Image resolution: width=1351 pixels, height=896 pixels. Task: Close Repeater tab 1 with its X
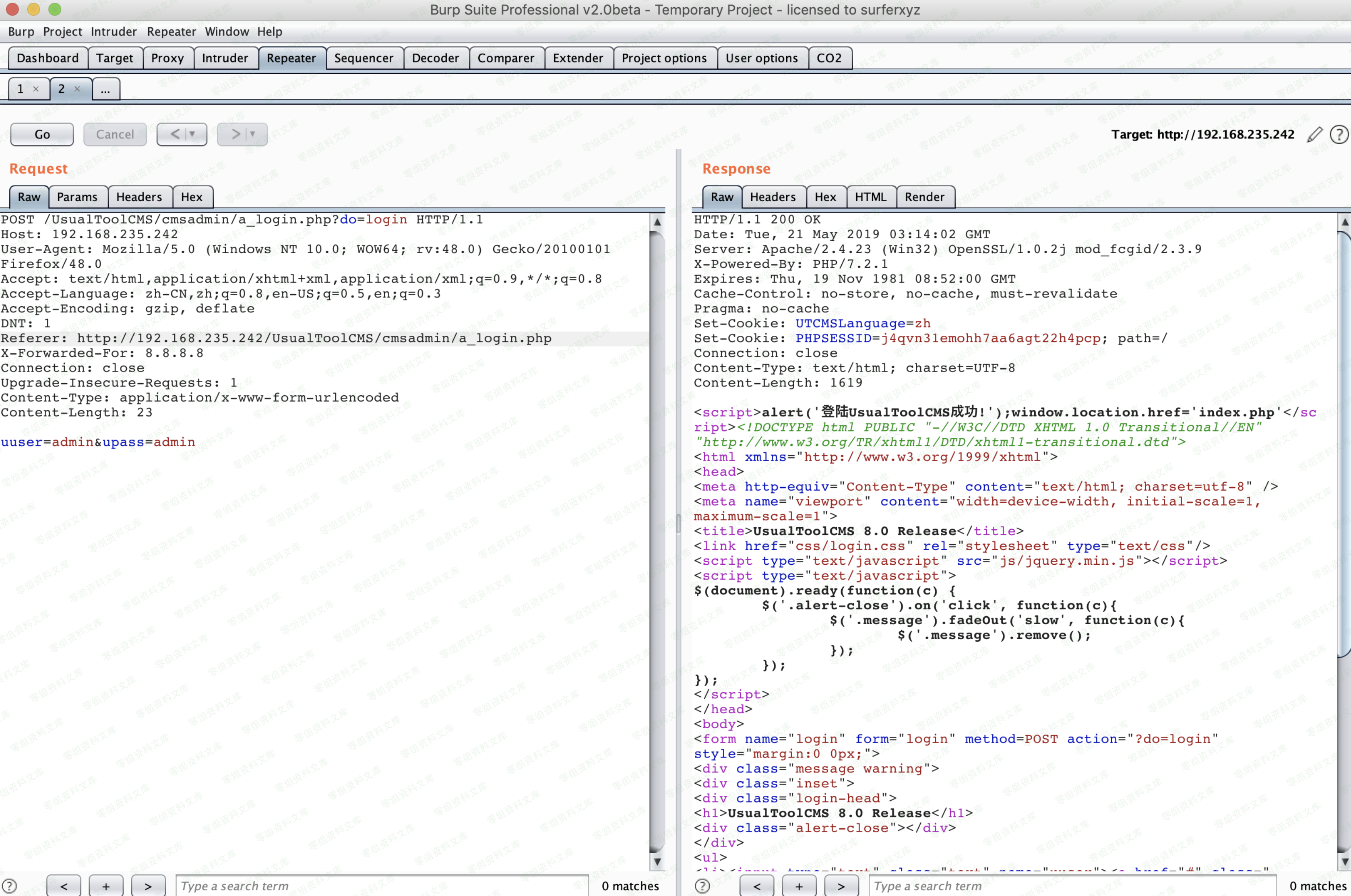(x=36, y=89)
